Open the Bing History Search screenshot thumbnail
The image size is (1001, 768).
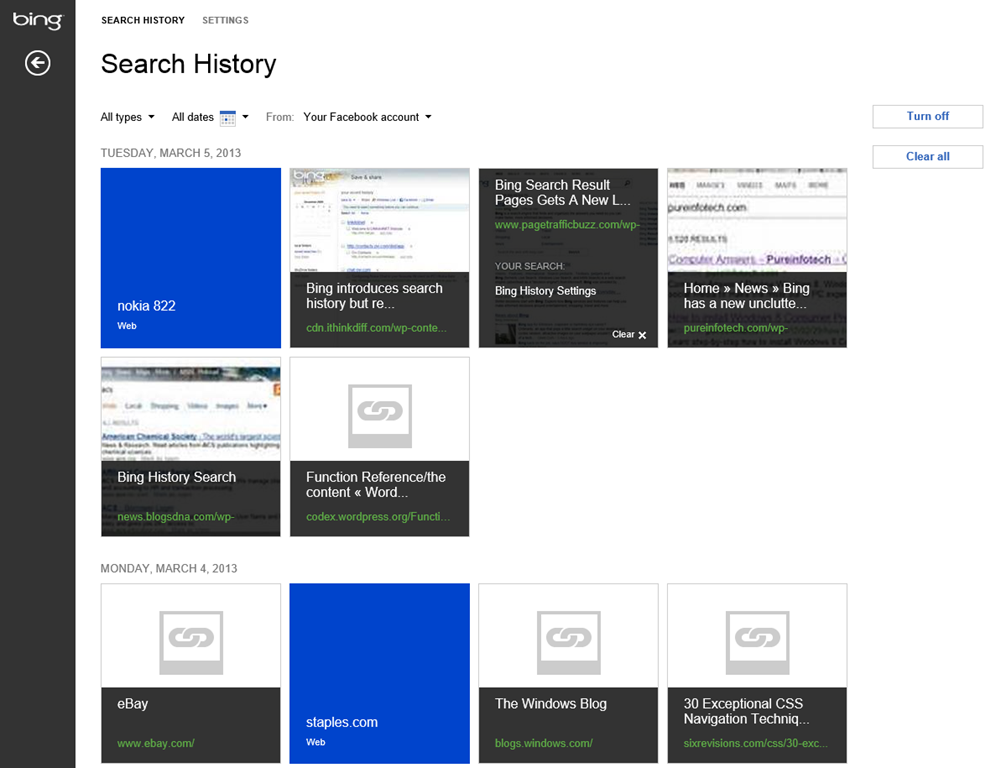tap(191, 409)
